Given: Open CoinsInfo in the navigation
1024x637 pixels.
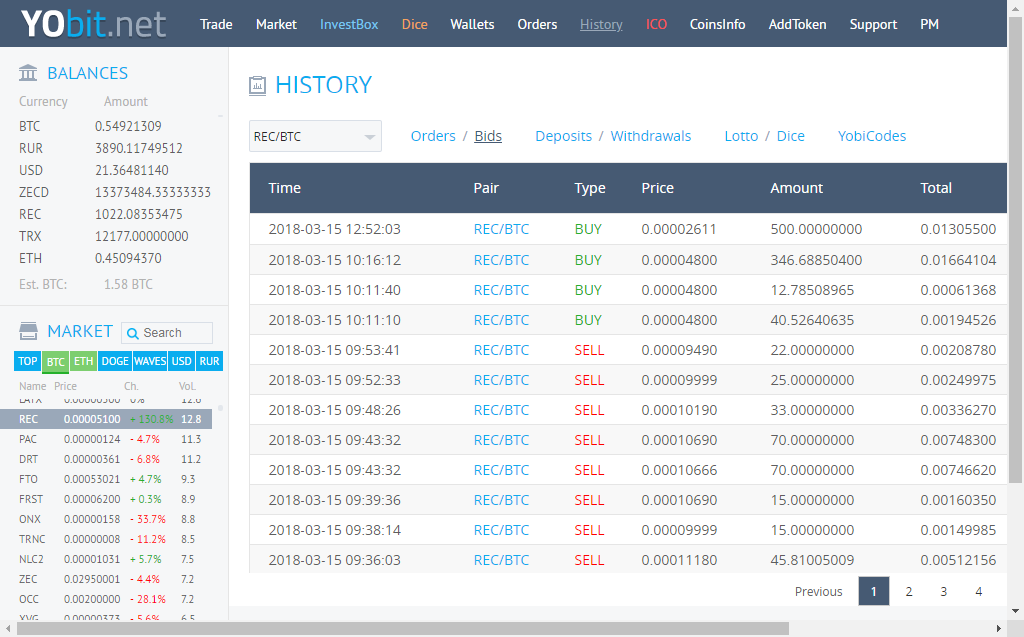Looking at the screenshot, I should click(x=718, y=24).
